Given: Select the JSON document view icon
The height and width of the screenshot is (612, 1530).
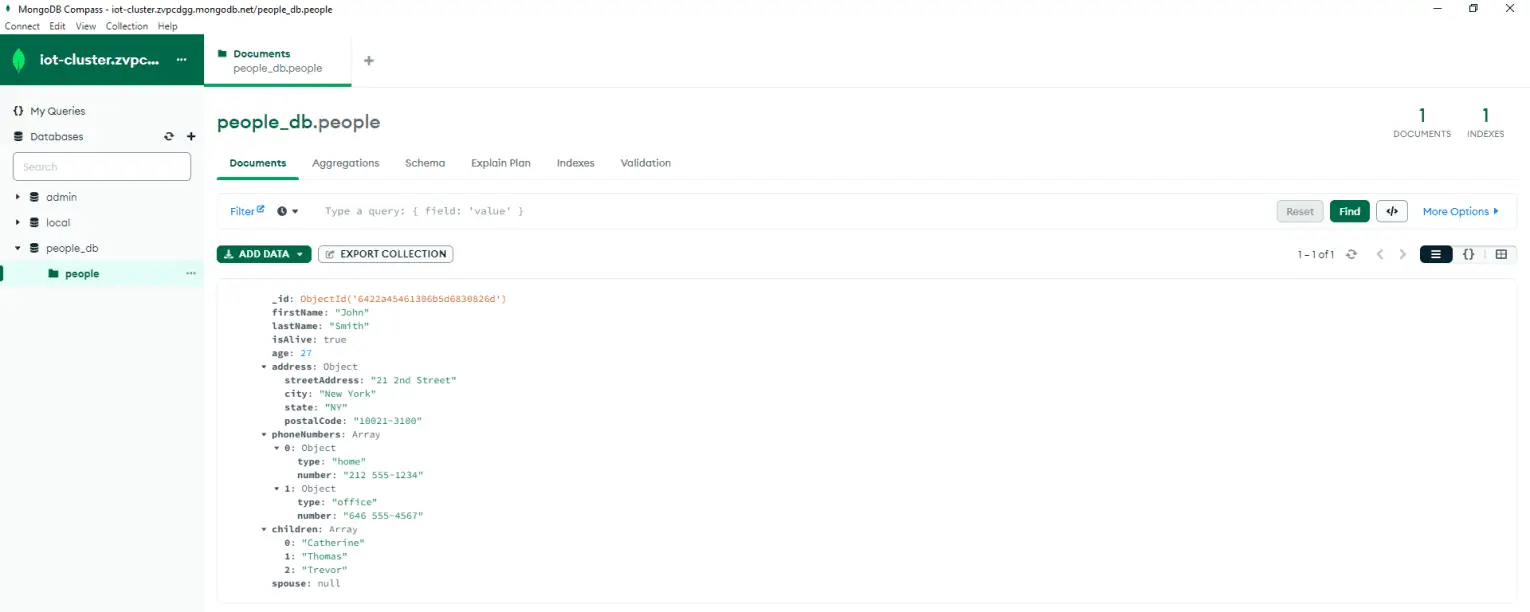Looking at the screenshot, I should 1468,254.
